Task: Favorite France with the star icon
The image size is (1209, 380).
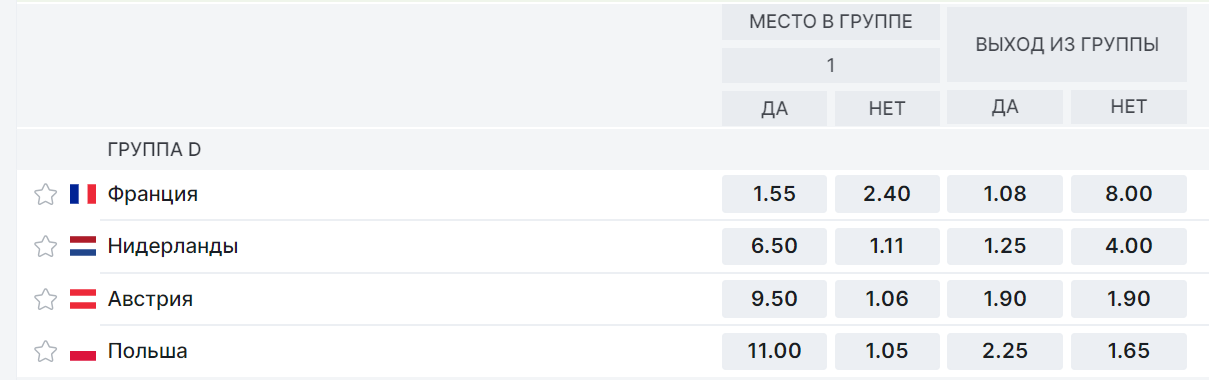Action: (x=45, y=194)
